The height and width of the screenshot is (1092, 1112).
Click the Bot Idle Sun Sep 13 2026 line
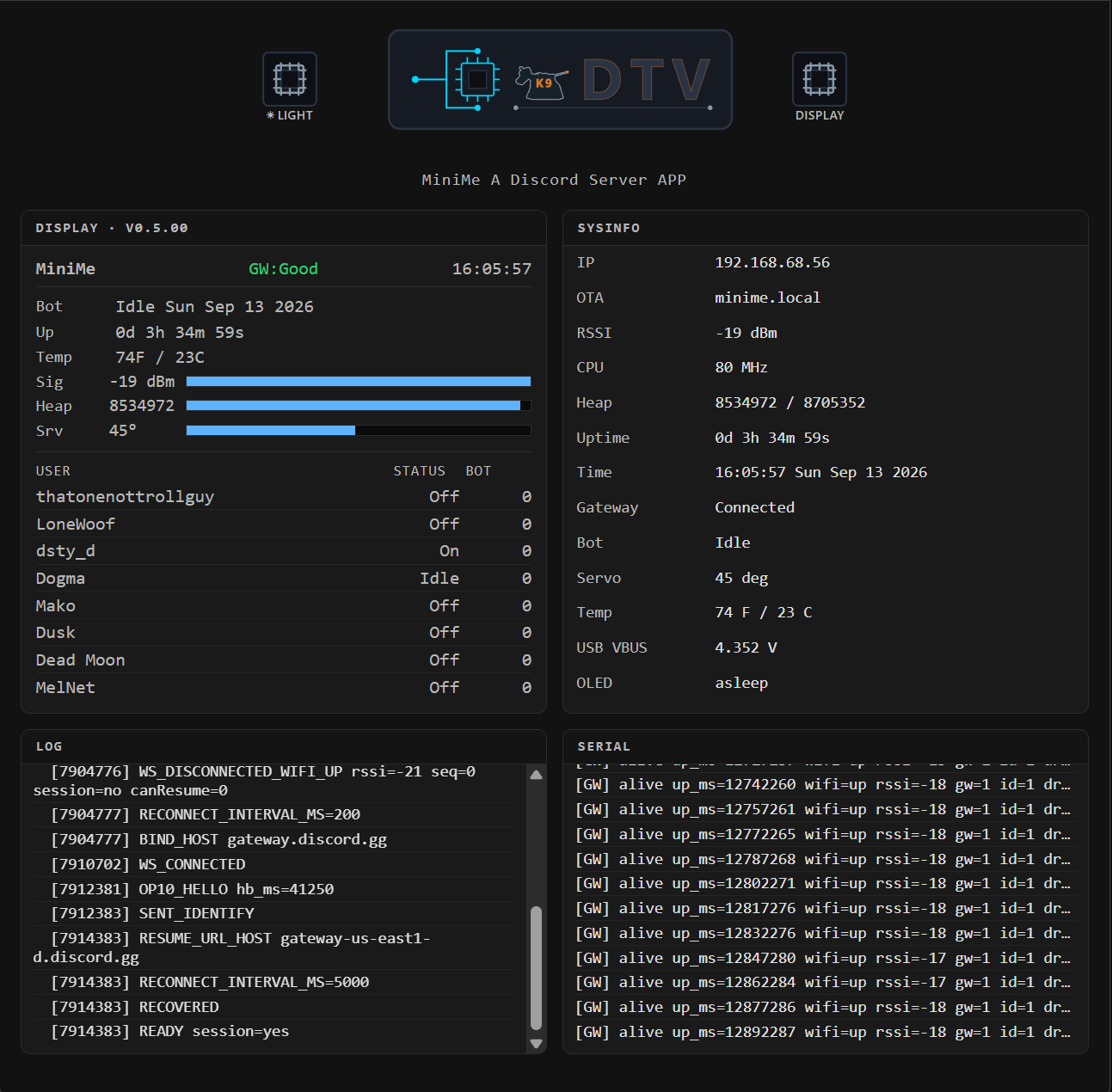pos(175,307)
